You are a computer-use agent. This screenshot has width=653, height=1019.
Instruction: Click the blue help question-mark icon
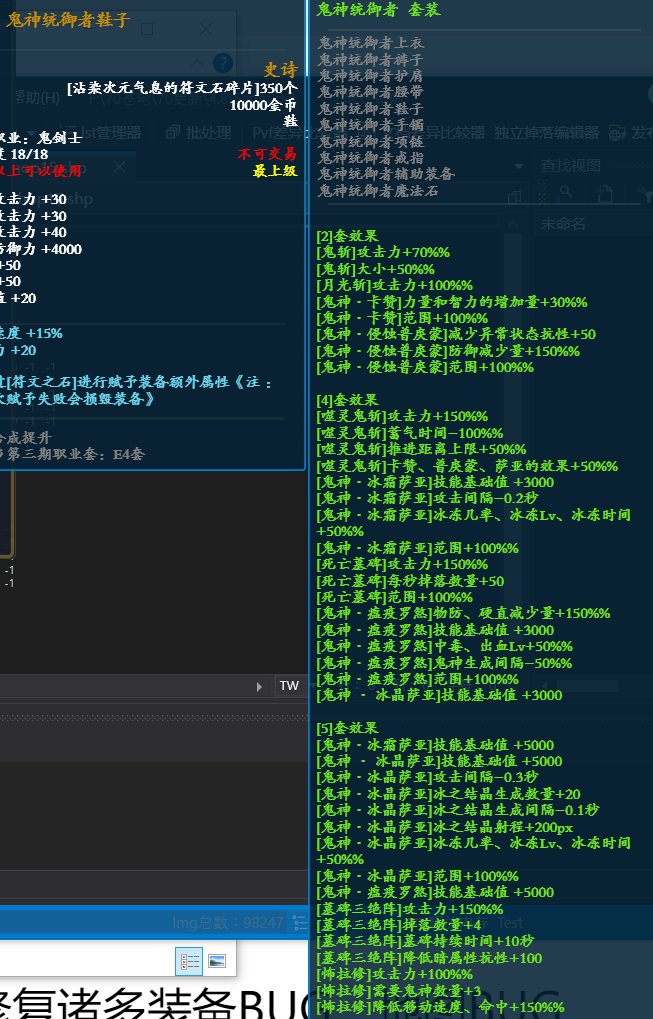pos(223,63)
